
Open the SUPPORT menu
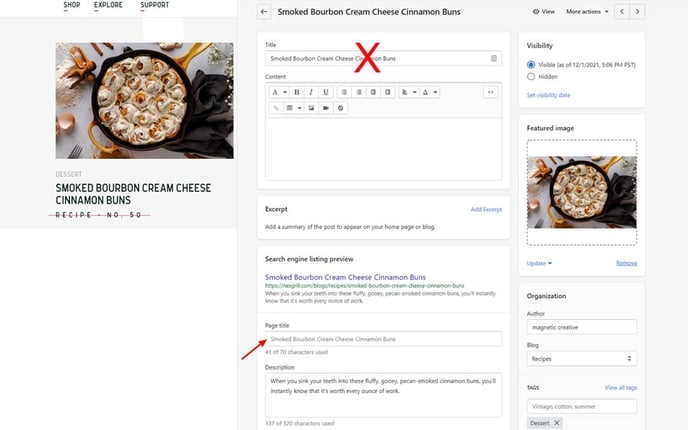click(x=154, y=5)
